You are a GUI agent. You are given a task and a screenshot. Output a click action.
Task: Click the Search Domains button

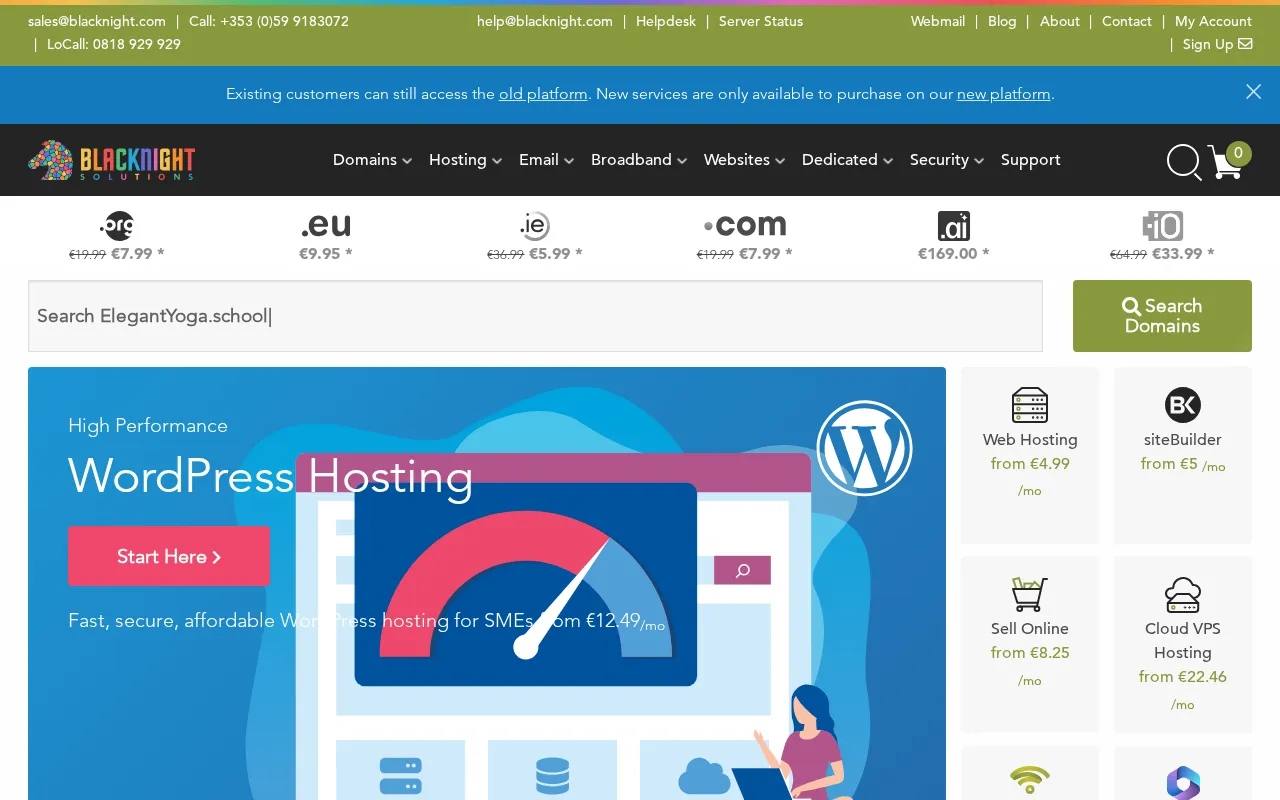(1162, 316)
